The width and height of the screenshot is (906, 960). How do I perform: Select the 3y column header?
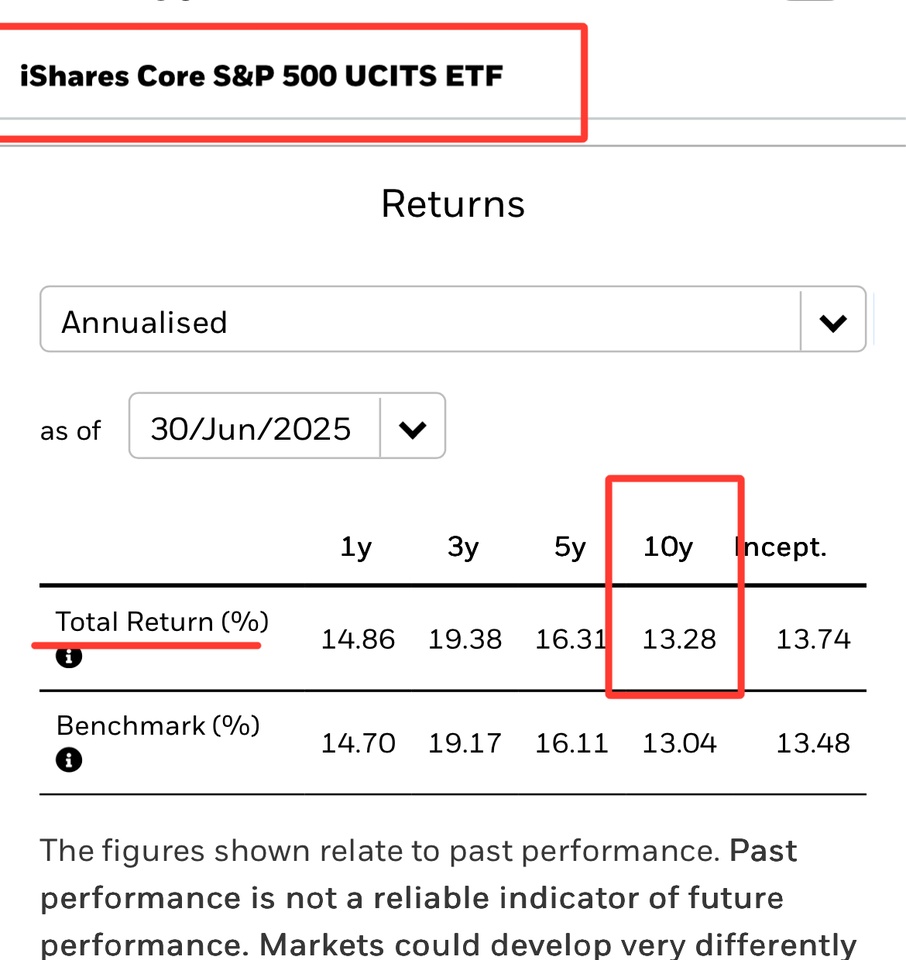(x=463, y=547)
